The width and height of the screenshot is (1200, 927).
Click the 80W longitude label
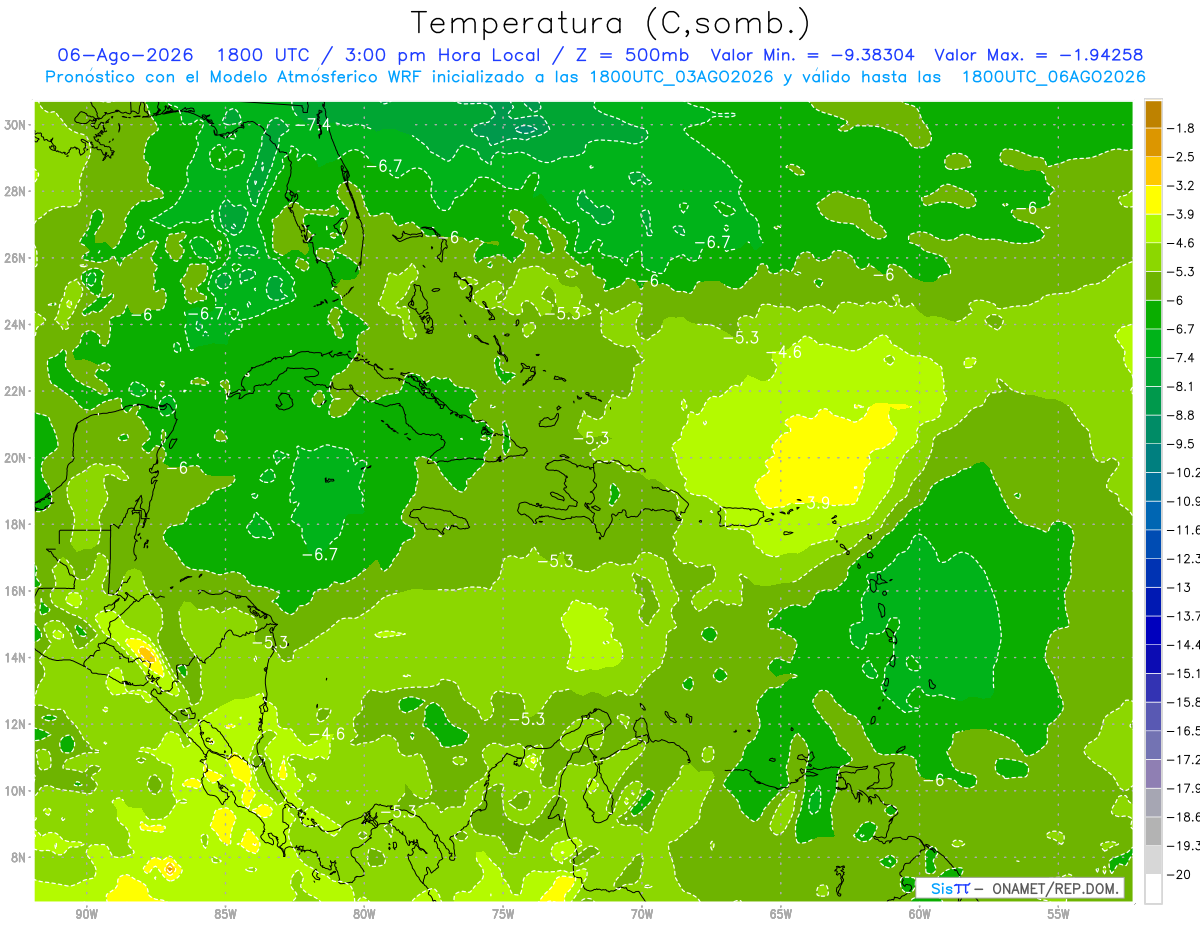coord(364,914)
